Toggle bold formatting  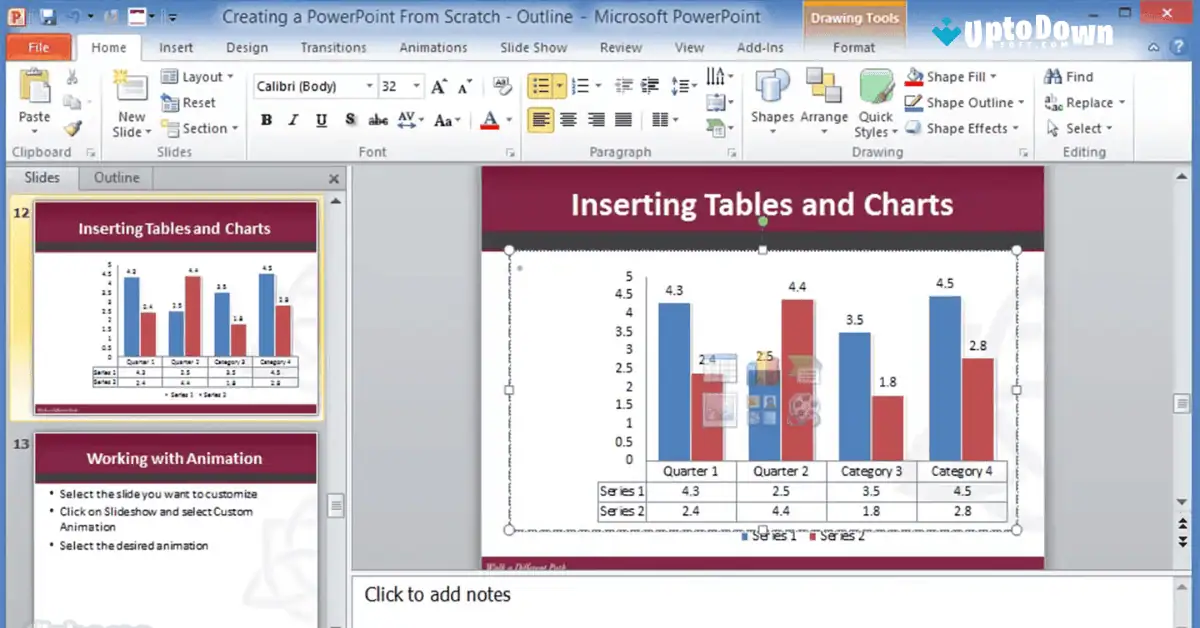coord(265,120)
